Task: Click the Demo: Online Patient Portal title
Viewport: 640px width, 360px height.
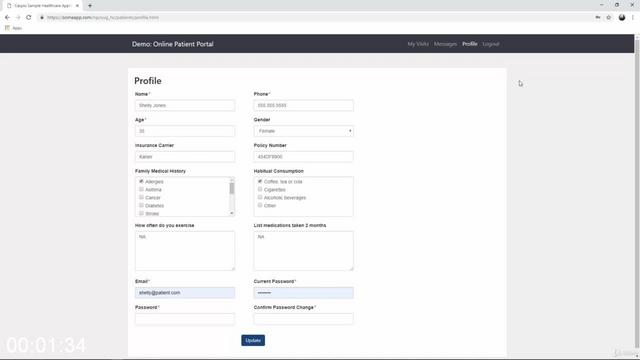Action: click(173, 44)
